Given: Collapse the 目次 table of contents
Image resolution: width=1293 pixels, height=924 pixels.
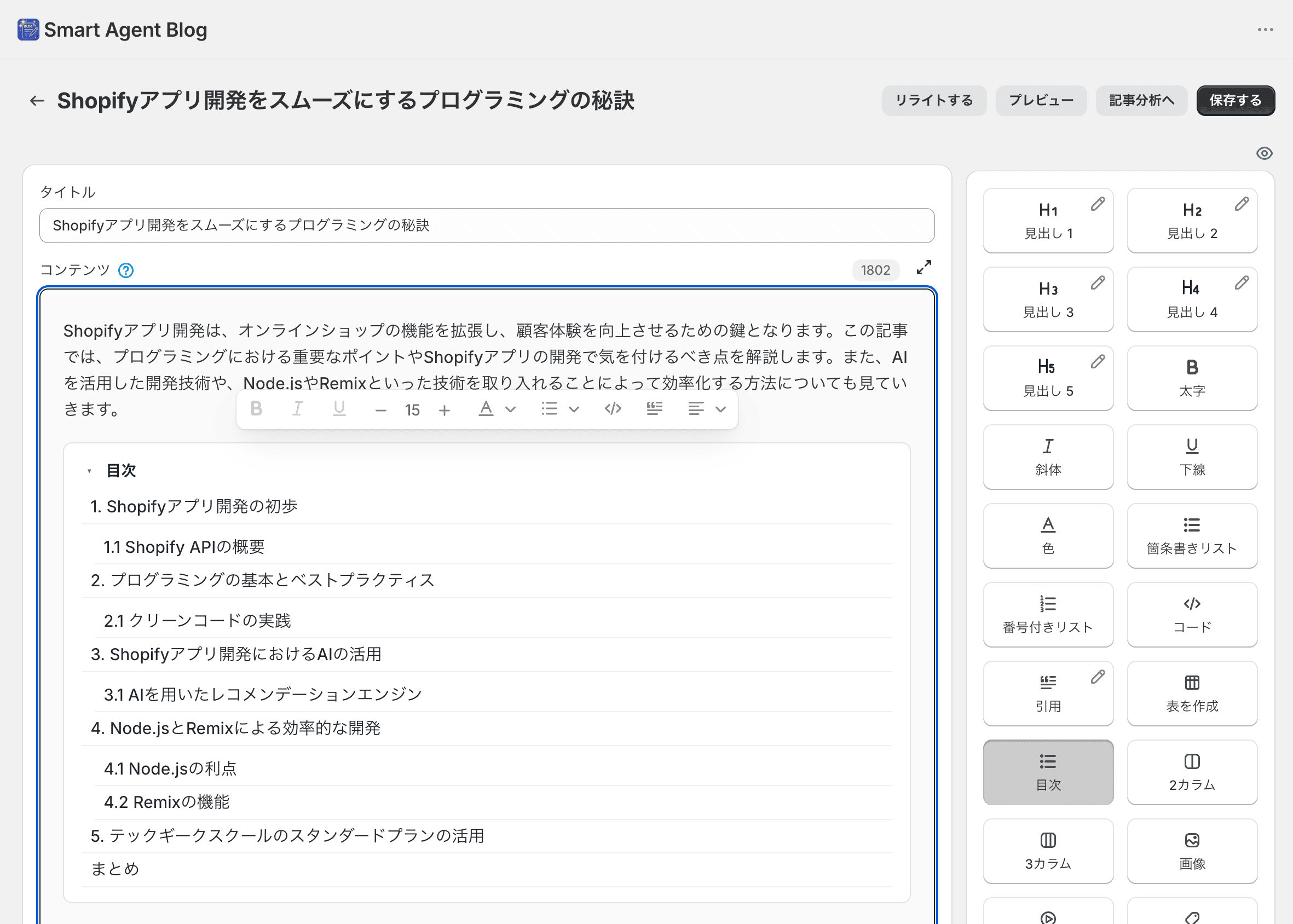Looking at the screenshot, I should click(x=89, y=471).
